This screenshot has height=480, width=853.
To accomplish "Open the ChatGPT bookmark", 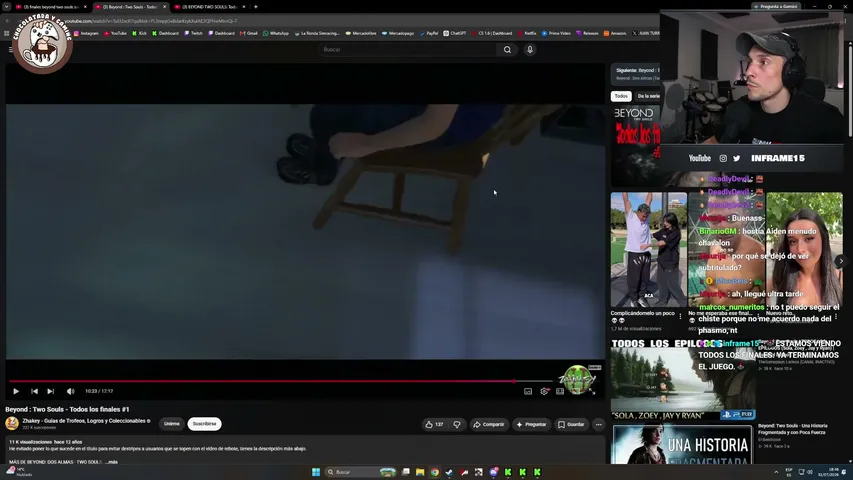I will [455, 33].
